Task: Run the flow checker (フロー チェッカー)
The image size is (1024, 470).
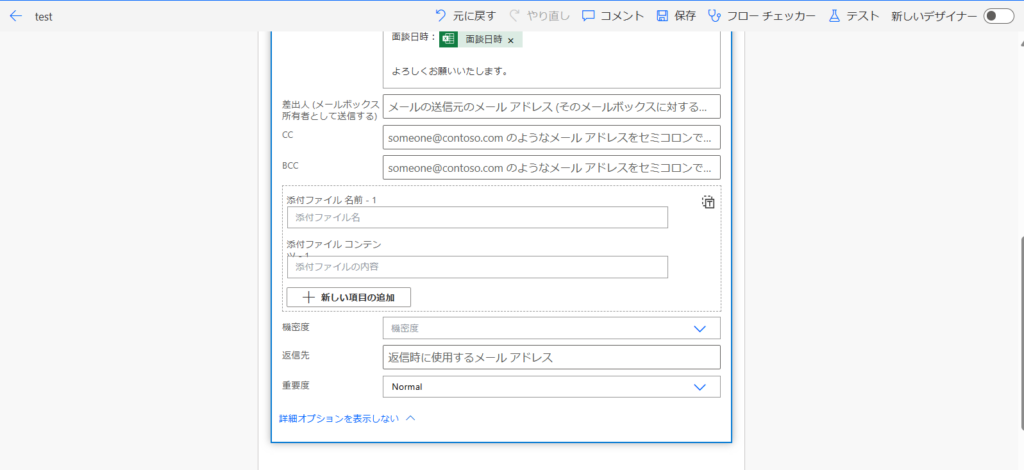Action: [714, 16]
